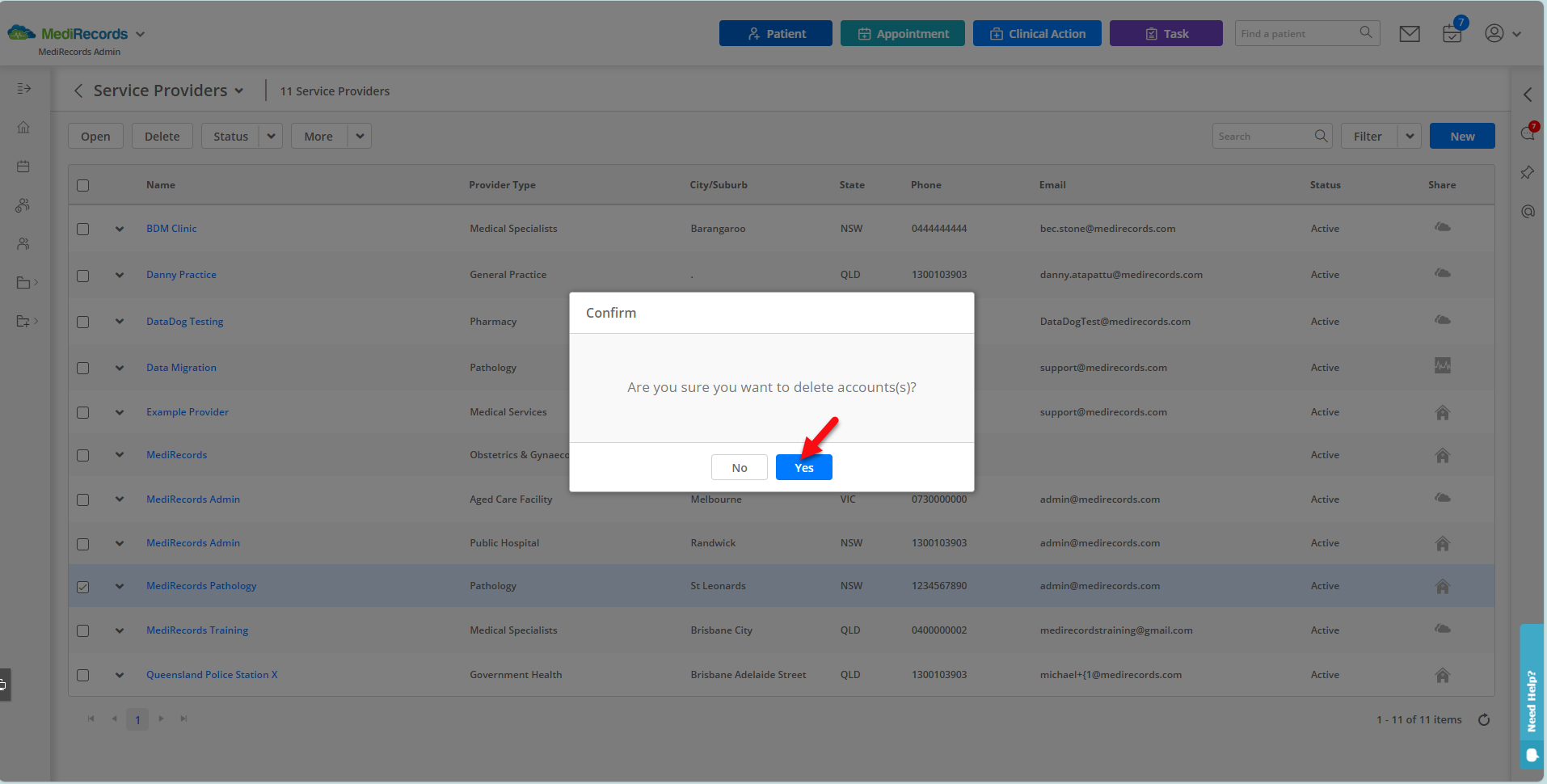Expand the BDM Clinic row chevron
Screen dimensions: 1547x784
120,229
